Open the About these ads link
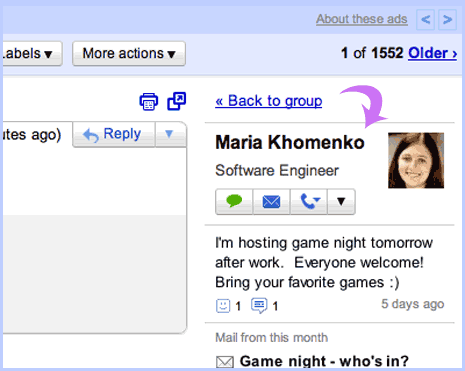The image size is (465, 371). 362,19
